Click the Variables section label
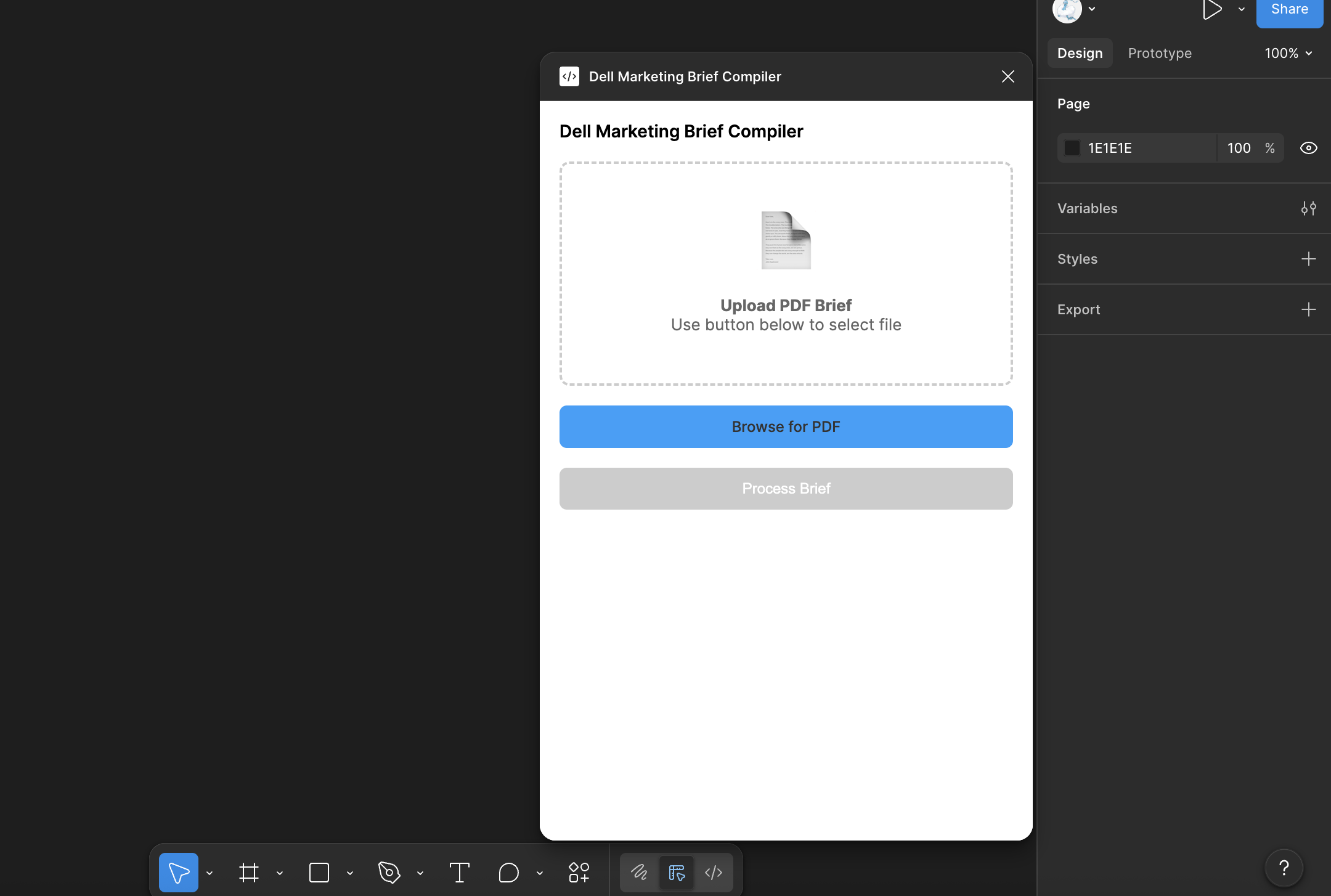This screenshot has height=896, width=1331. tap(1088, 208)
